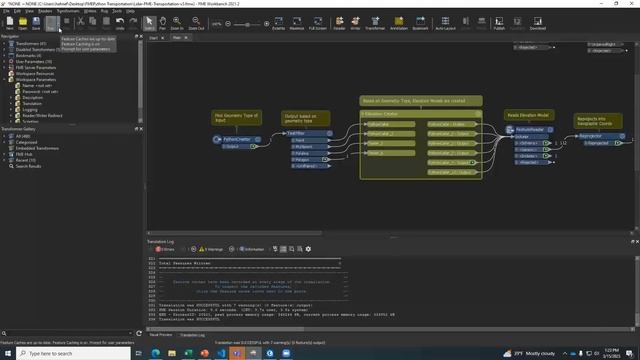
Task: Open the Edit menu
Action: click(17, 11)
